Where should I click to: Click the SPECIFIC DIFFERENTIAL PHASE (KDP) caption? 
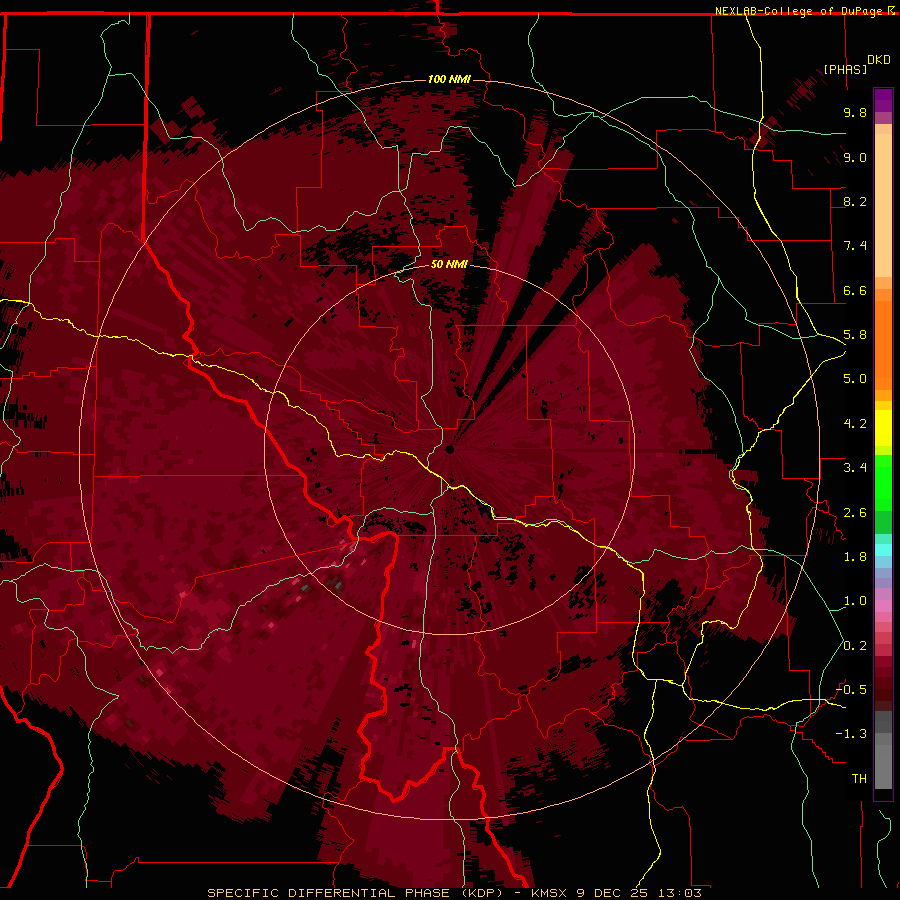pos(356,893)
